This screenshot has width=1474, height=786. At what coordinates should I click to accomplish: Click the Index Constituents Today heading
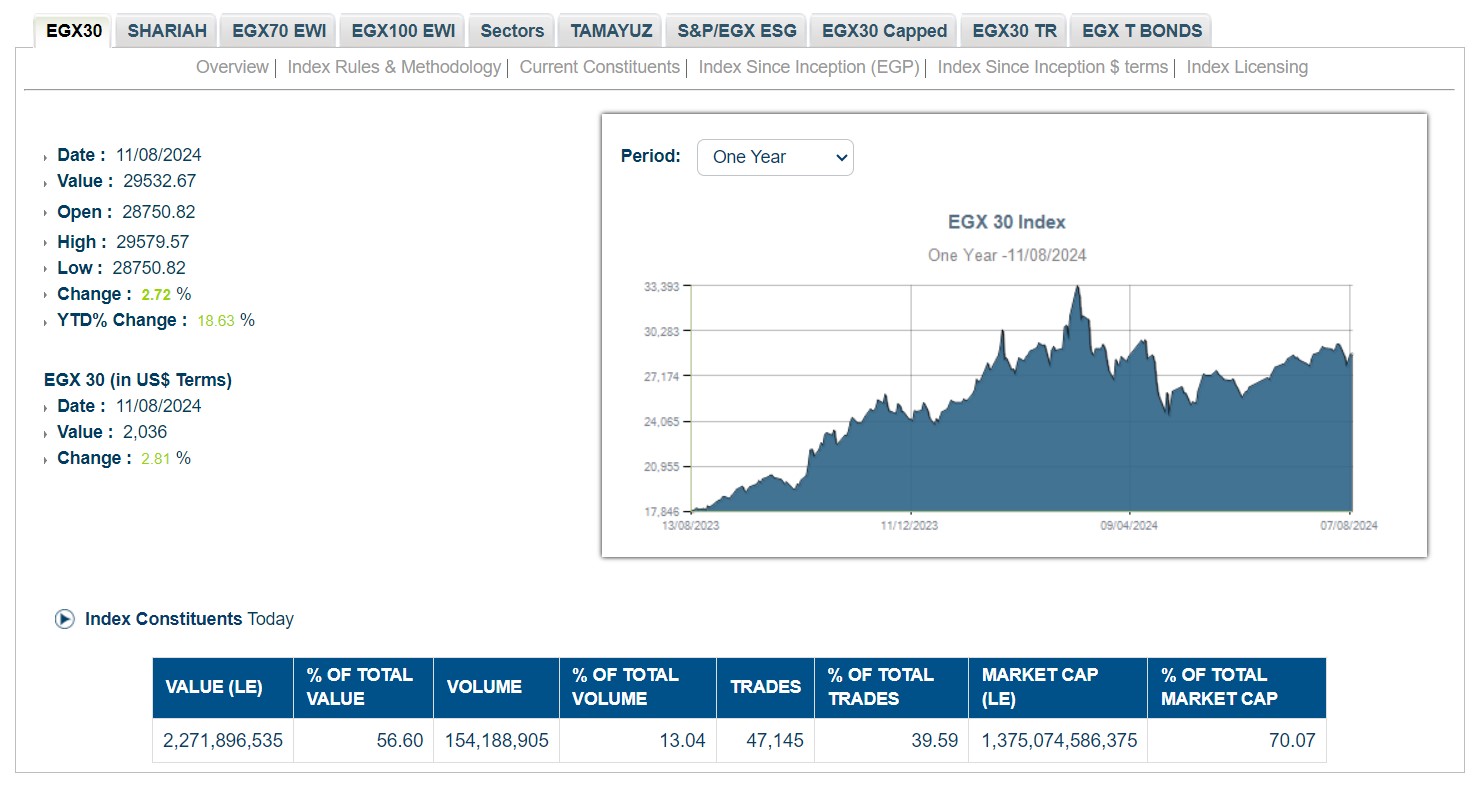point(189,619)
